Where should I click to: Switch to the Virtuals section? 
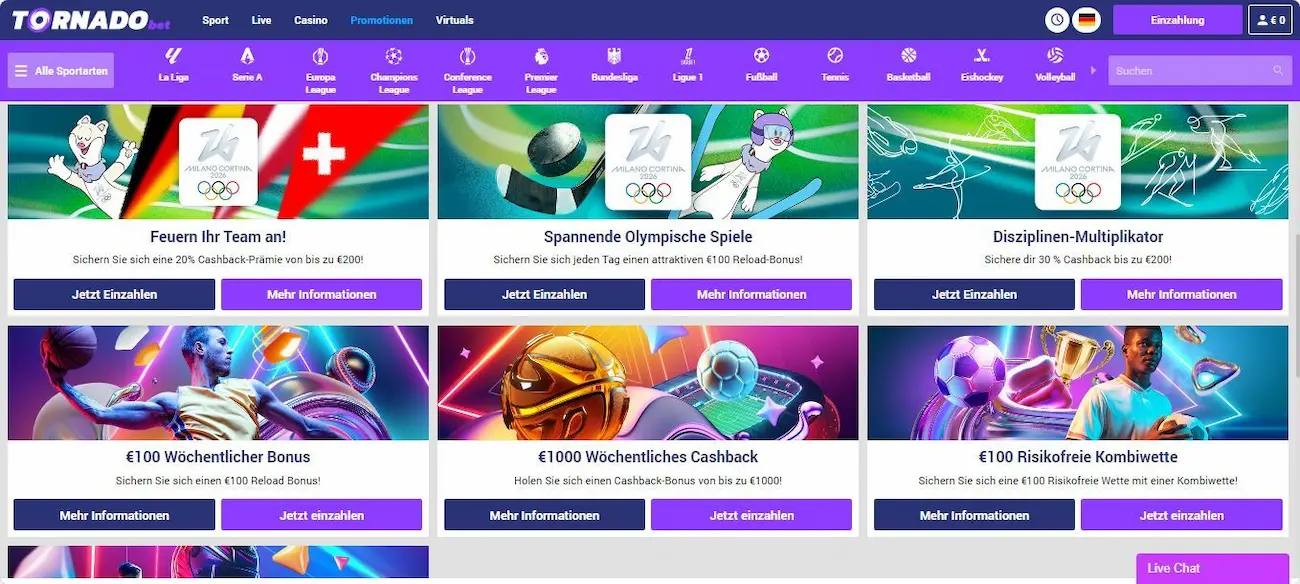[x=455, y=20]
